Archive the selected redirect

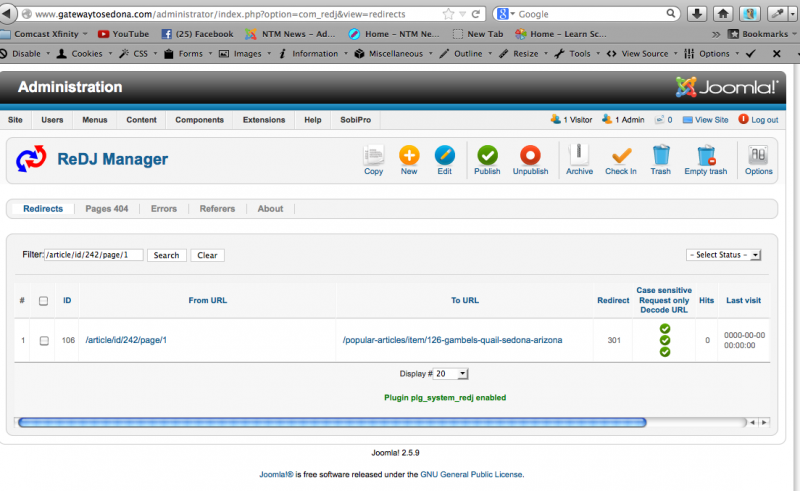[x=579, y=160]
